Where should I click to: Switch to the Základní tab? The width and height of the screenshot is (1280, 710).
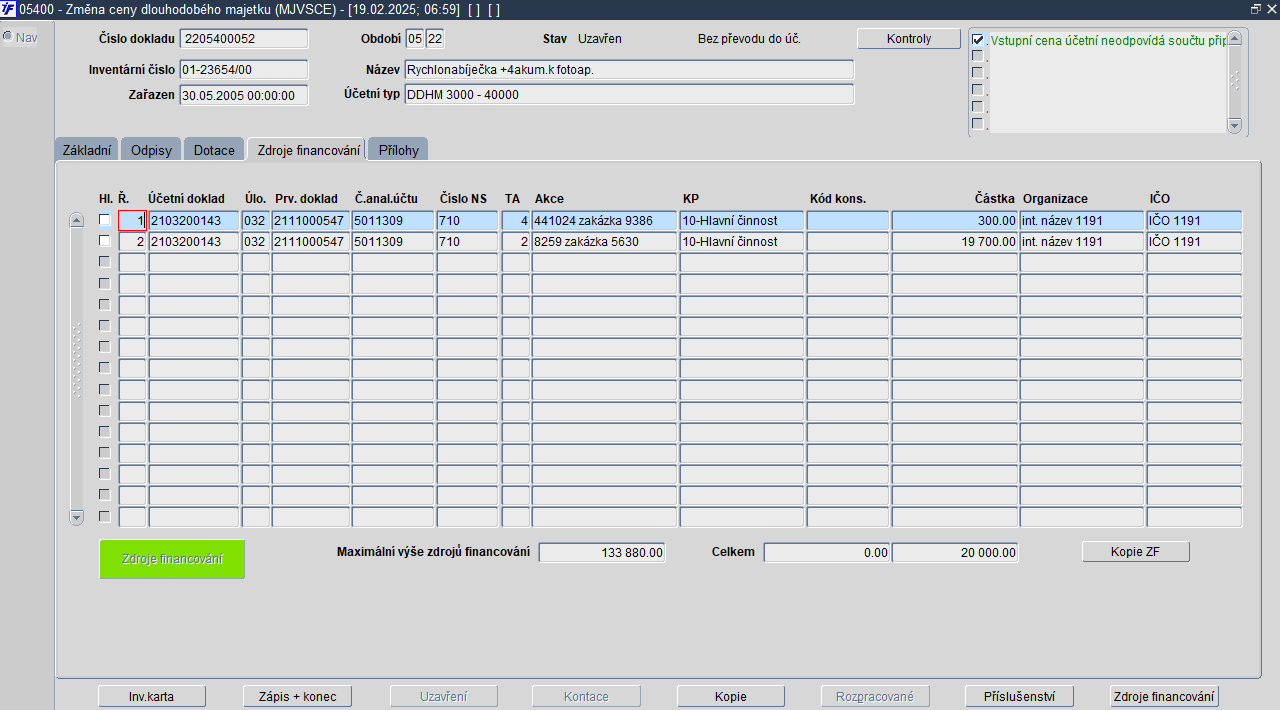tap(87, 150)
